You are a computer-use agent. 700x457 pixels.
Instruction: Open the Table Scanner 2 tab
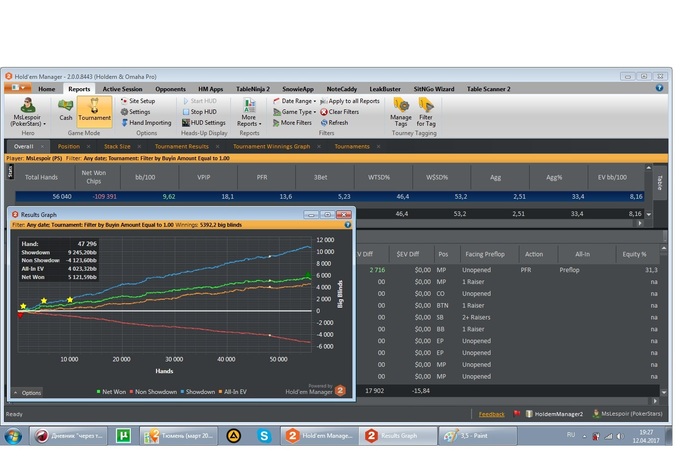488,89
